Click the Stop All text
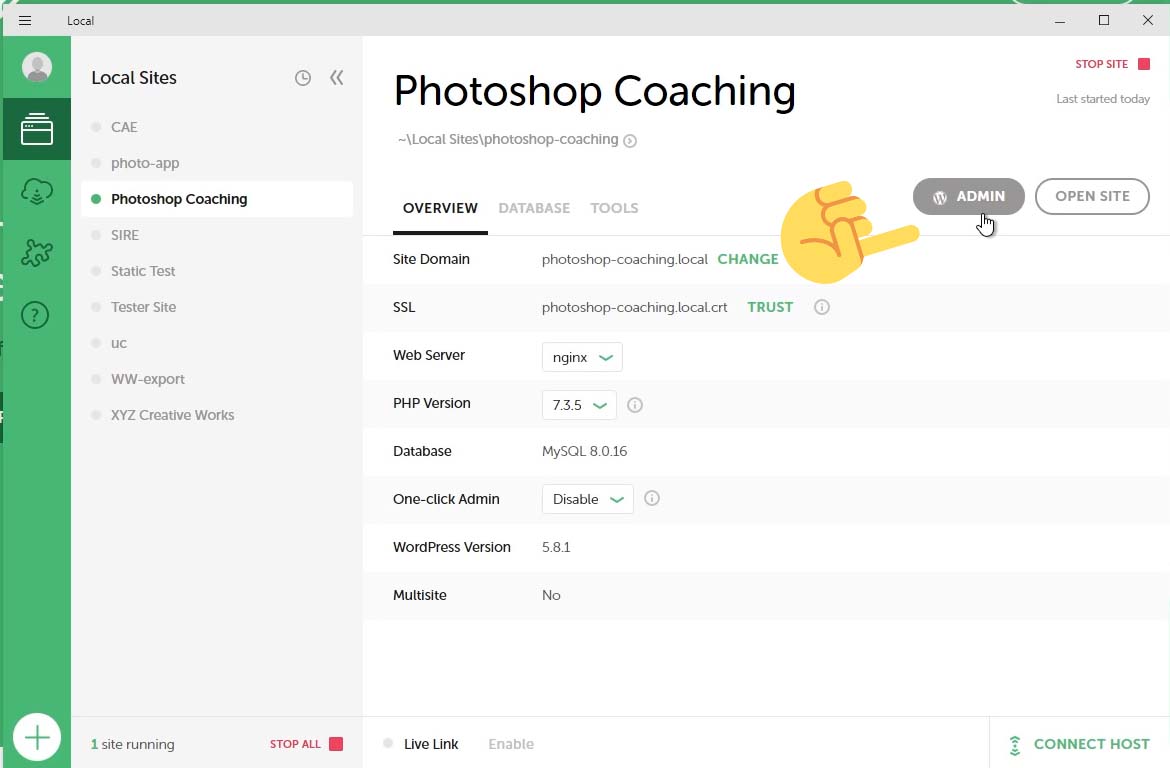1170x768 pixels. (x=295, y=744)
